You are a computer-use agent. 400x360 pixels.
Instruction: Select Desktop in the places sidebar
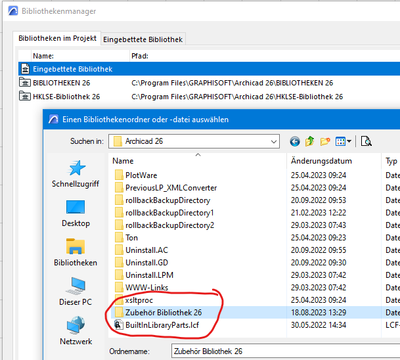point(76,213)
